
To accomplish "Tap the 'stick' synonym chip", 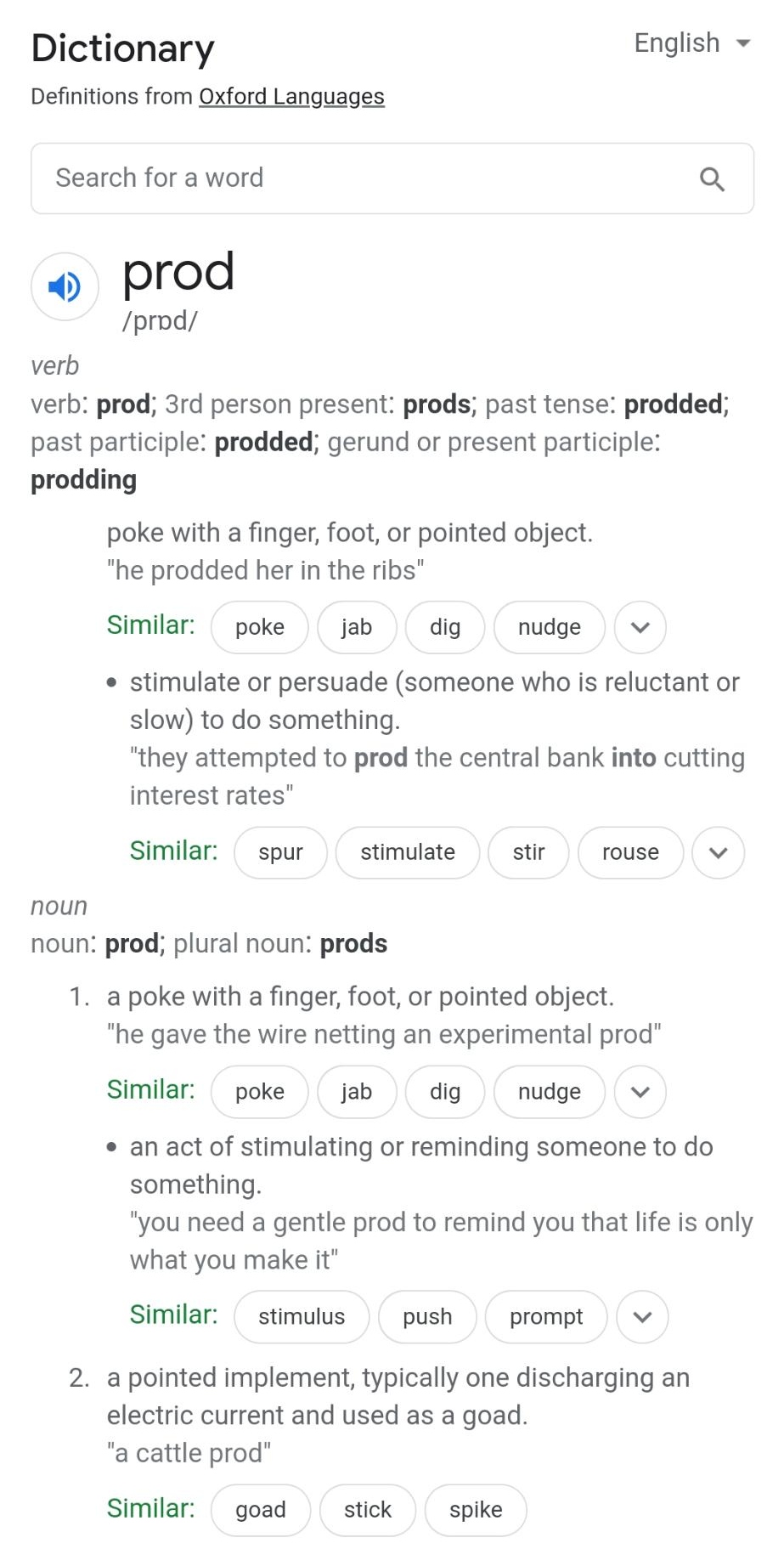I will point(368,1510).
